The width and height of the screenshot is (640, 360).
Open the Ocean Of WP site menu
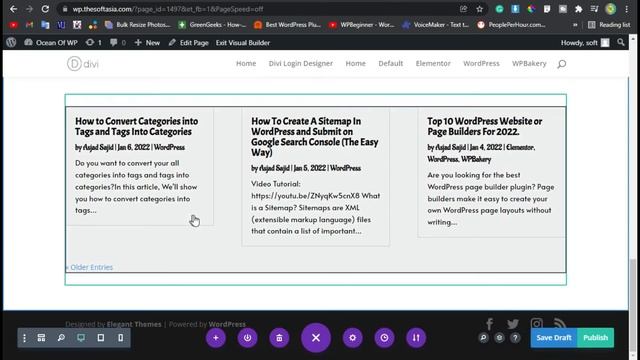pos(51,42)
